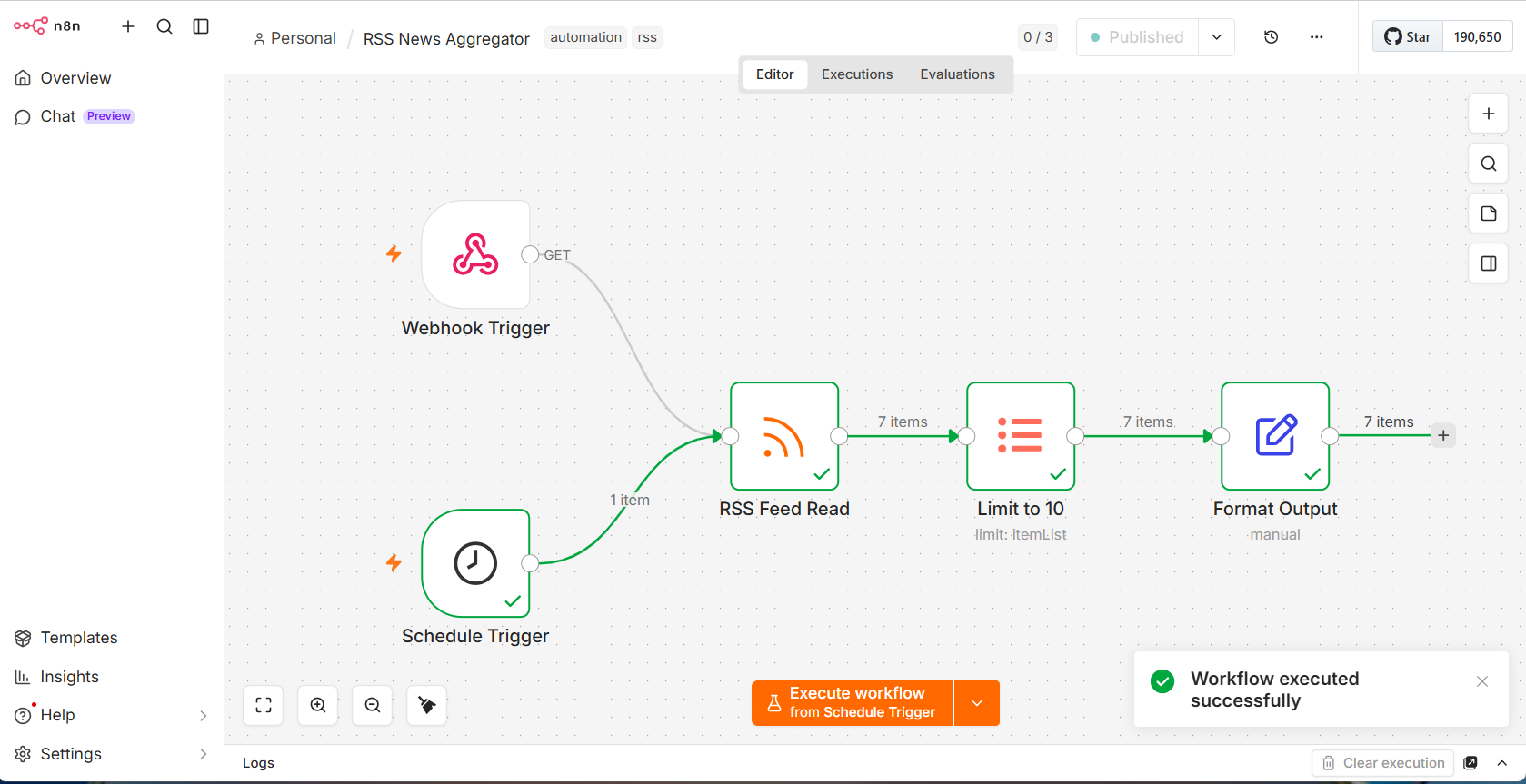Click lightning bolt beside Webhook Trigger

[394, 253]
